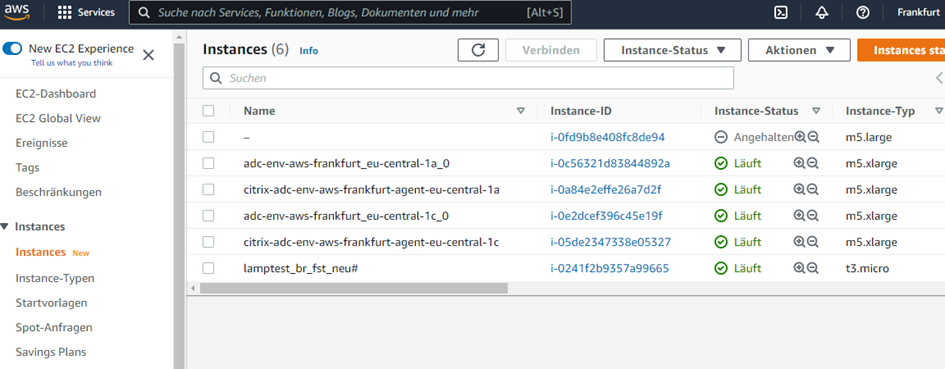
Task: Zoom in icon for adc-env-aws-frankfurt_eu-central-1c_0
Action: coord(799,215)
